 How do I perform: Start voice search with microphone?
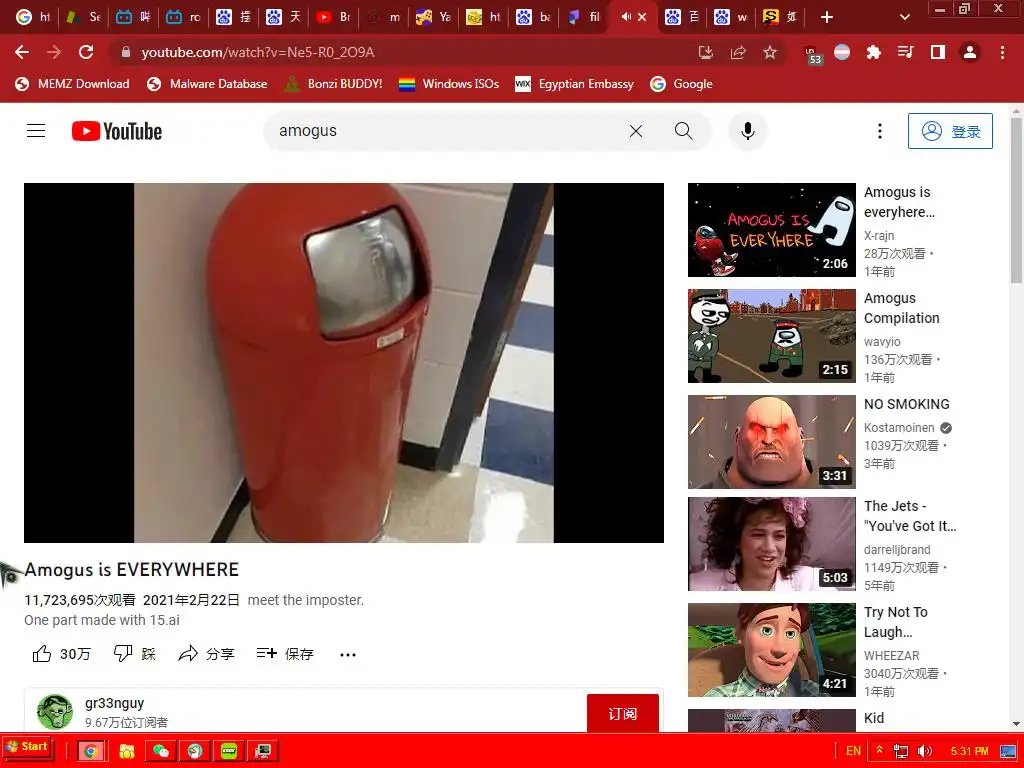pos(748,131)
